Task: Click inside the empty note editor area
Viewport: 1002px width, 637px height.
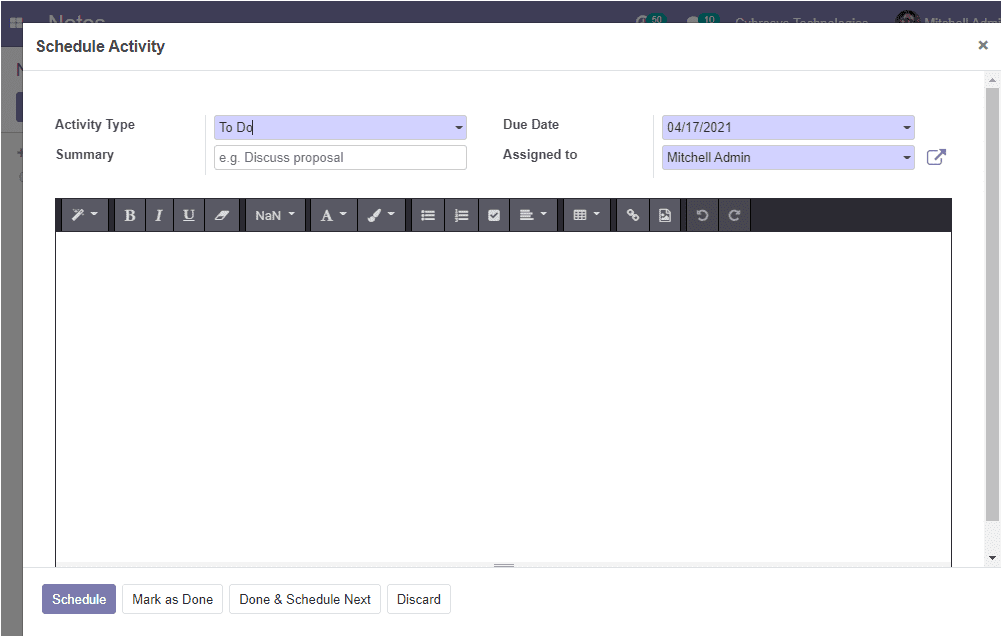Action: click(x=503, y=397)
